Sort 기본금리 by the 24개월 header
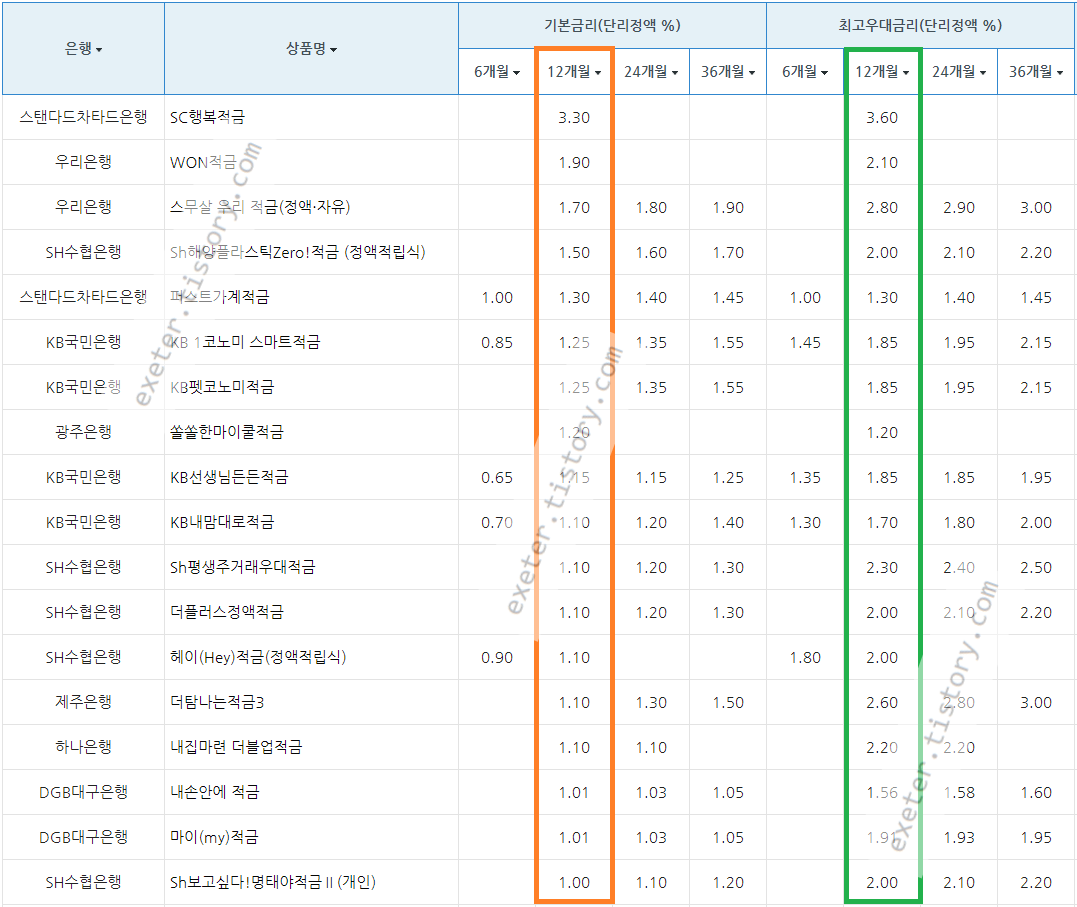 [650, 71]
